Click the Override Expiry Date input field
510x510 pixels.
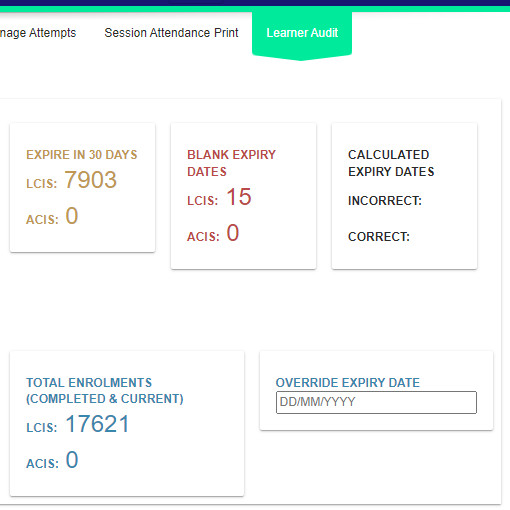pyautogui.click(x=376, y=402)
